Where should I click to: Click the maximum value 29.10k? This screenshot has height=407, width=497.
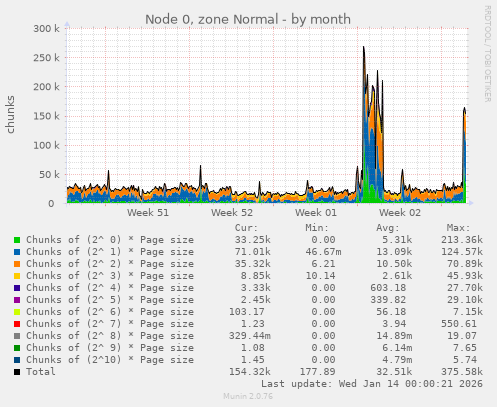[x=465, y=300]
